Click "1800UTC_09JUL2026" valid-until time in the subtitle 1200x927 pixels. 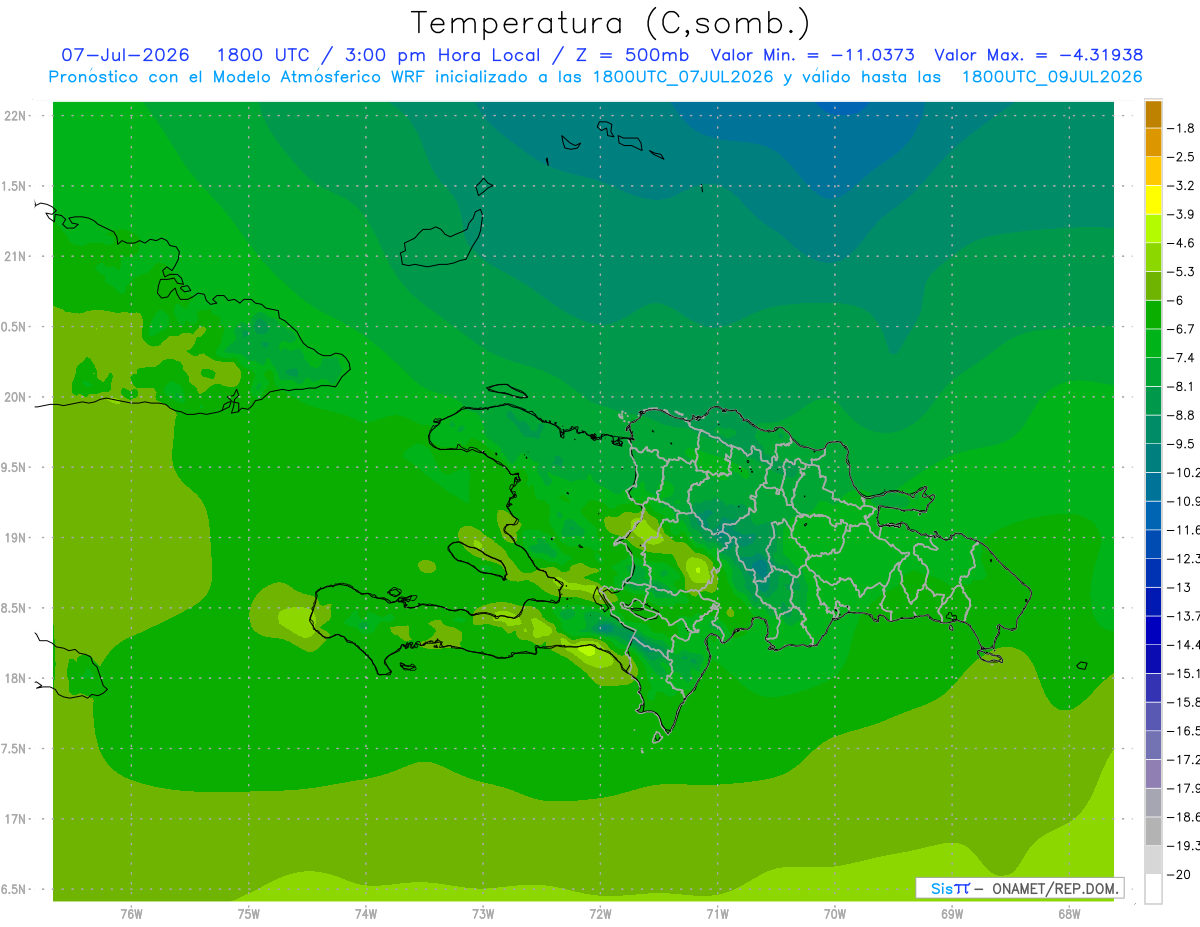coord(1052,77)
